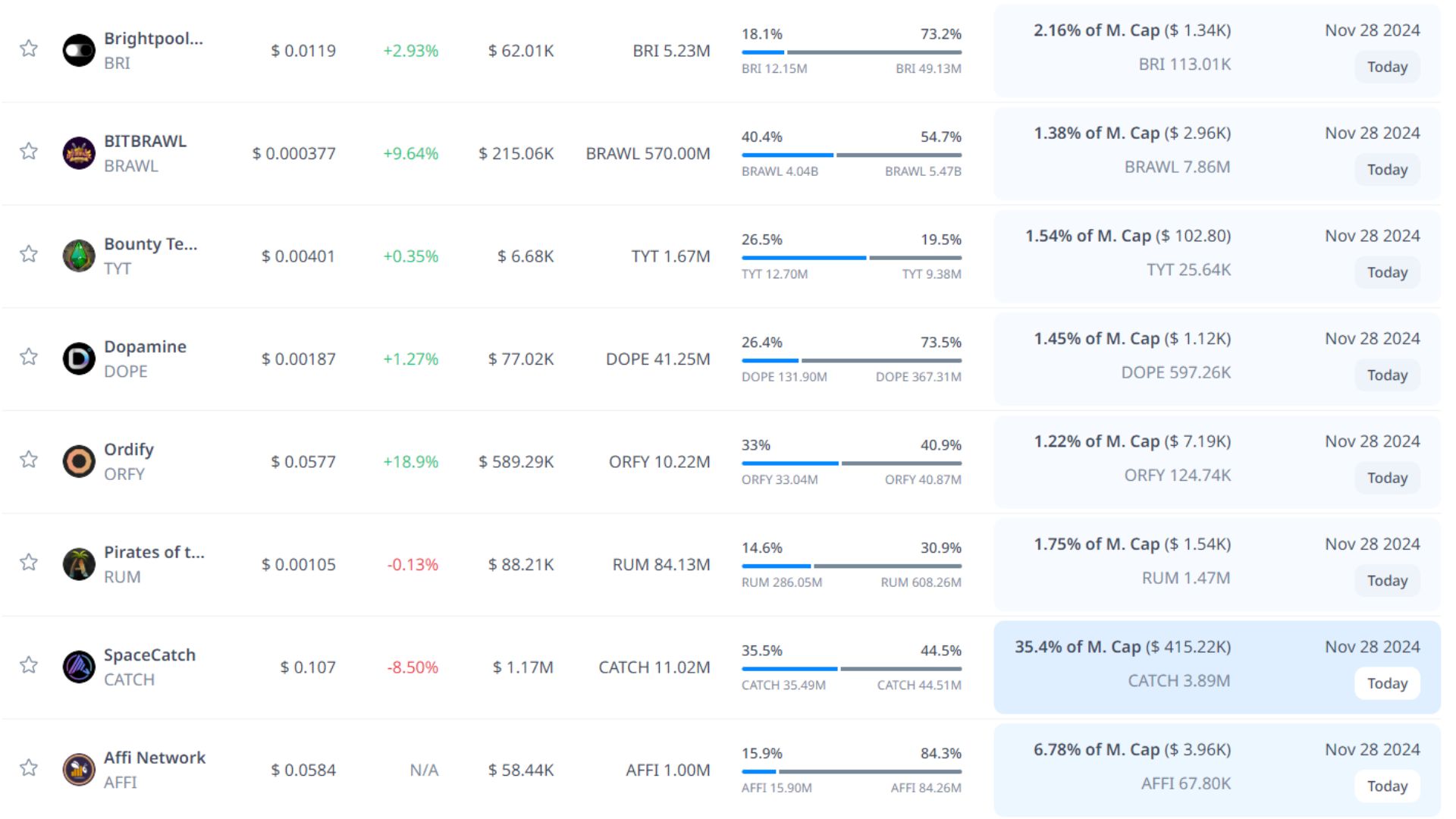Click the Bounty Temple TYT logo
The height and width of the screenshot is (819, 1456).
pyautogui.click(x=79, y=256)
